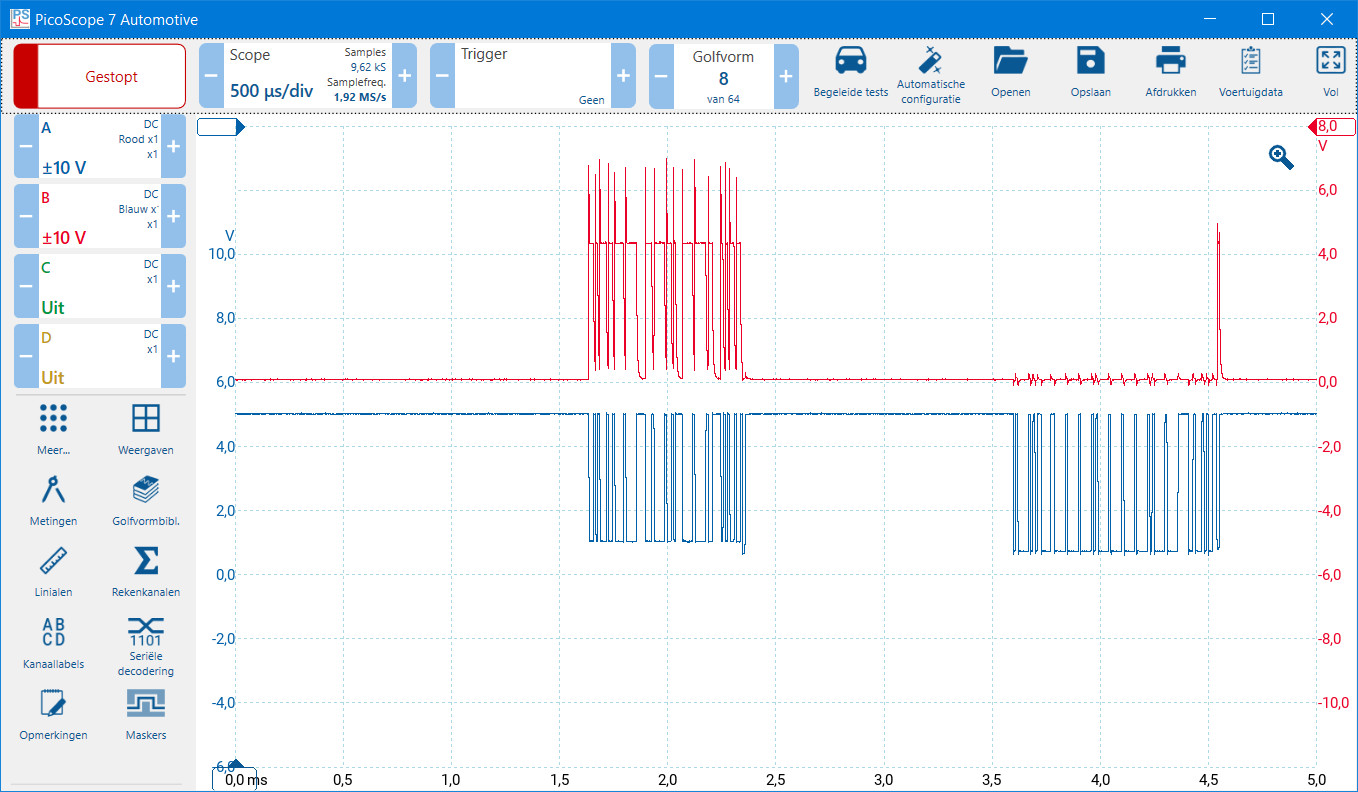Open the Linialen rulers tool
Screen dimensions: 1358x792
[55, 560]
